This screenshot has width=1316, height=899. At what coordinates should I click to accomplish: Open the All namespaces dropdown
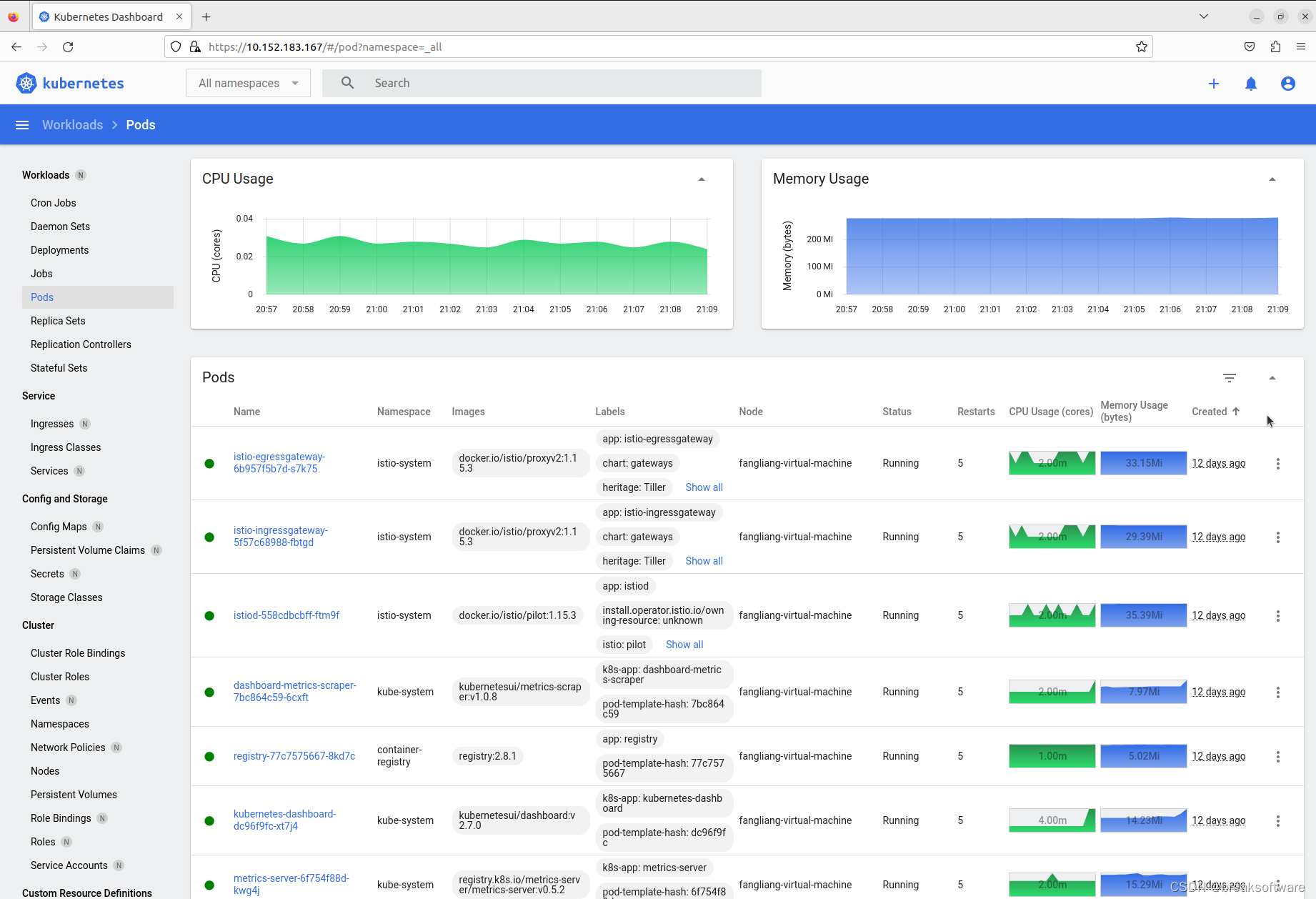(249, 83)
